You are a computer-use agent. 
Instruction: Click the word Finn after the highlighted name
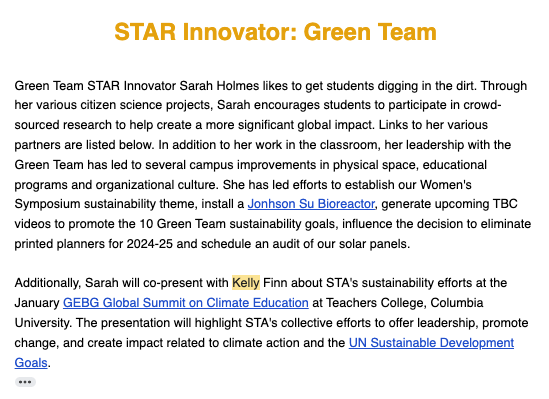(x=275, y=283)
